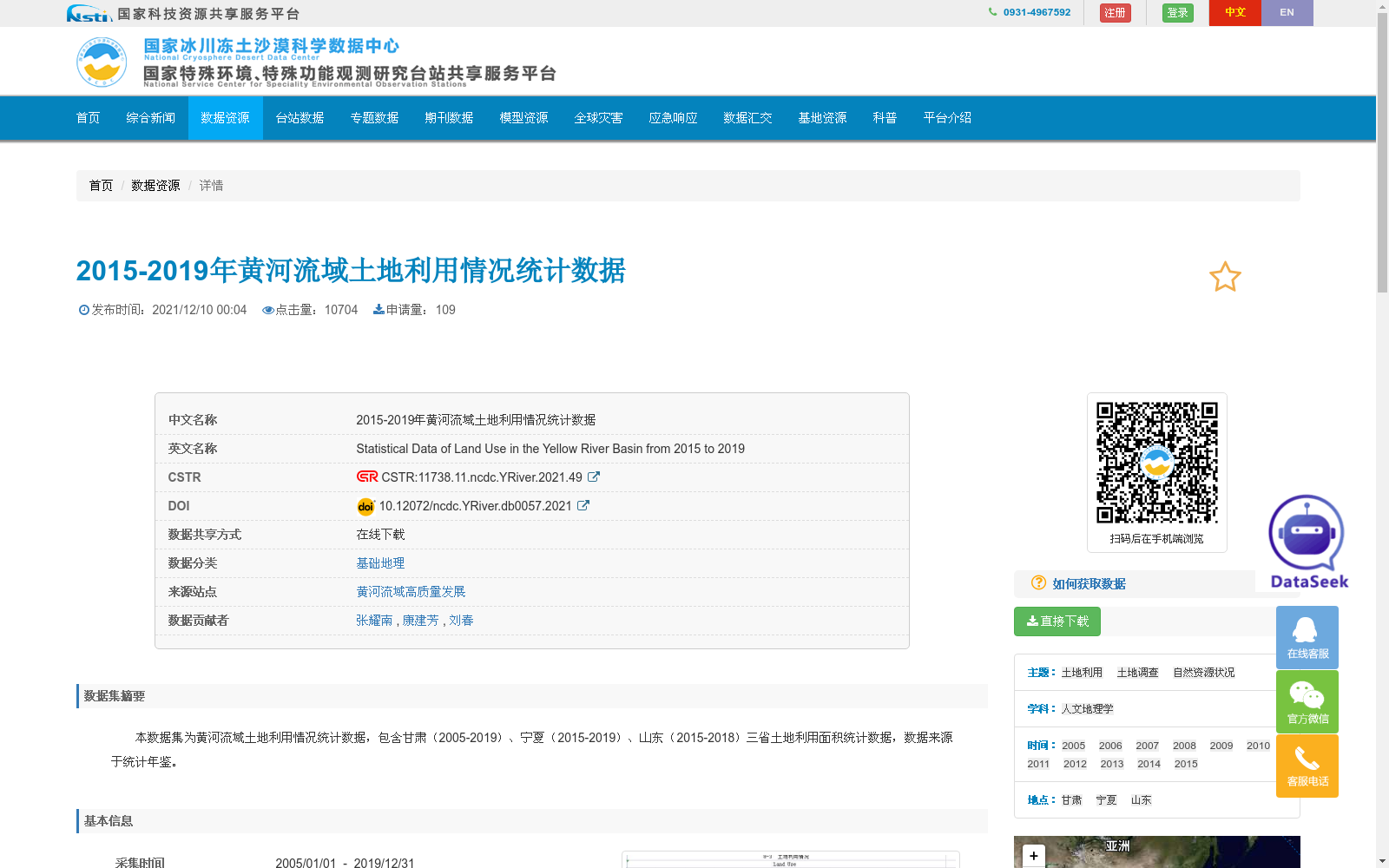Image resolution: width=1389 pixels, height=868 pixels.
Task: Open the external link icon beside DOI
Action: 583,505
